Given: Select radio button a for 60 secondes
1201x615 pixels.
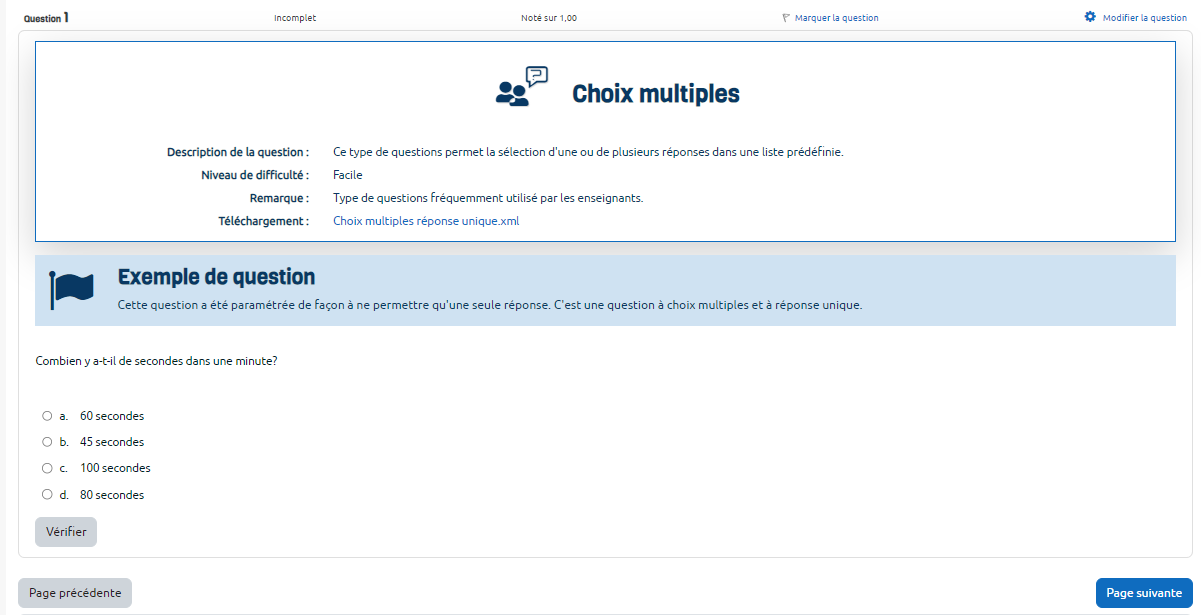Looking at the screenshot, I should [47, 416].
